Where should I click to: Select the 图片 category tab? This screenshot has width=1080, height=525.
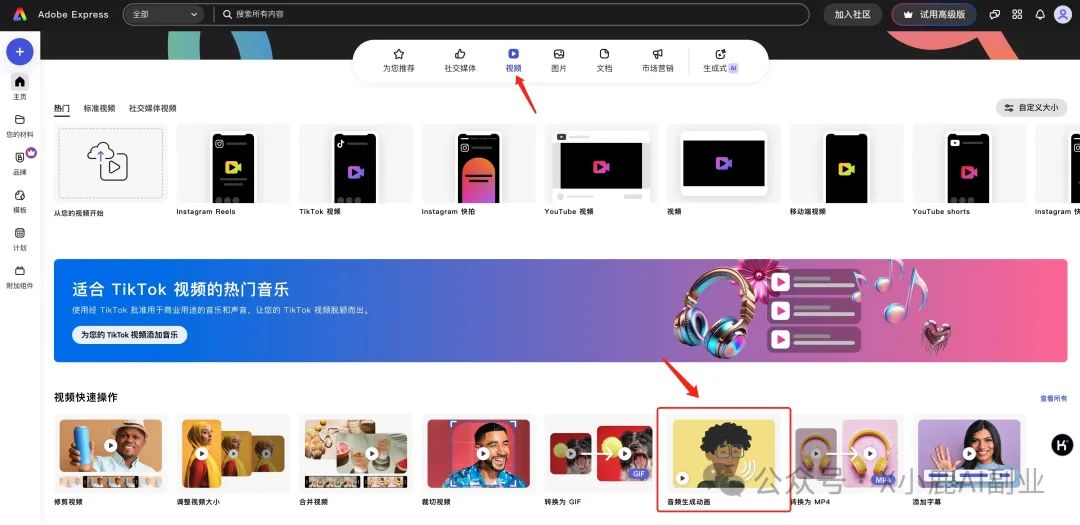click(x=559, y=61)
